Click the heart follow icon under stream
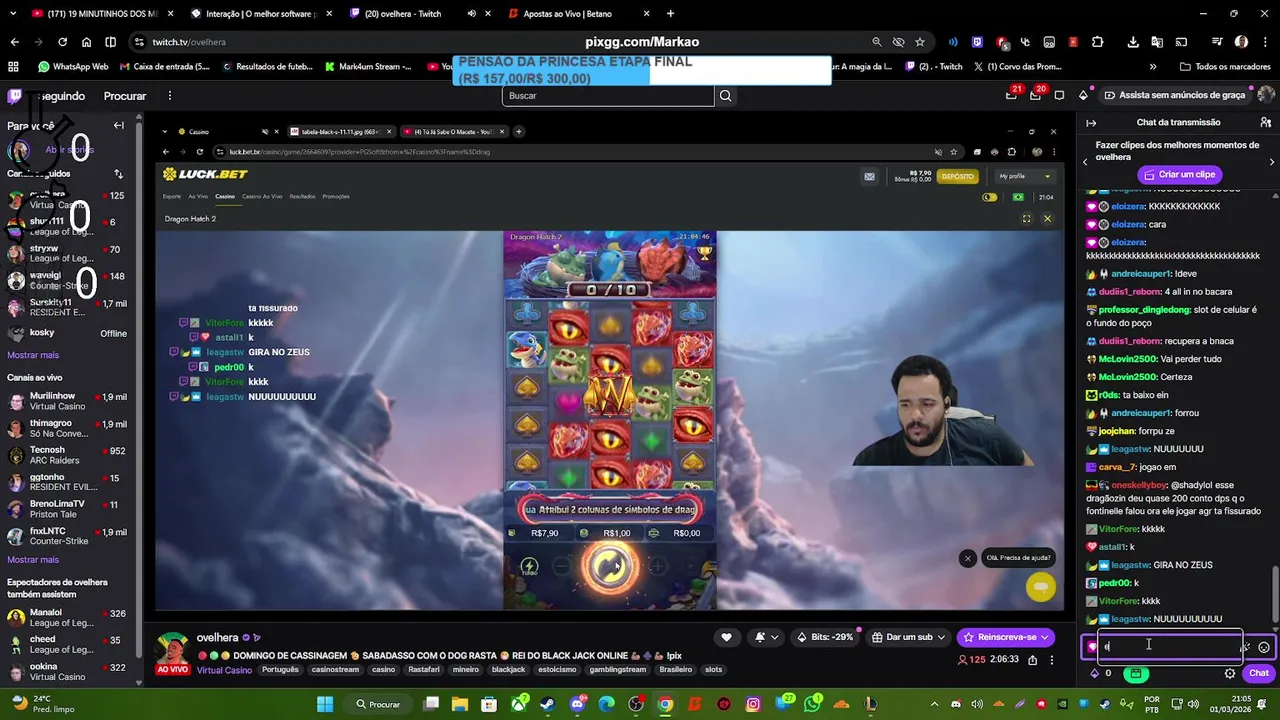 click(726, 637)
